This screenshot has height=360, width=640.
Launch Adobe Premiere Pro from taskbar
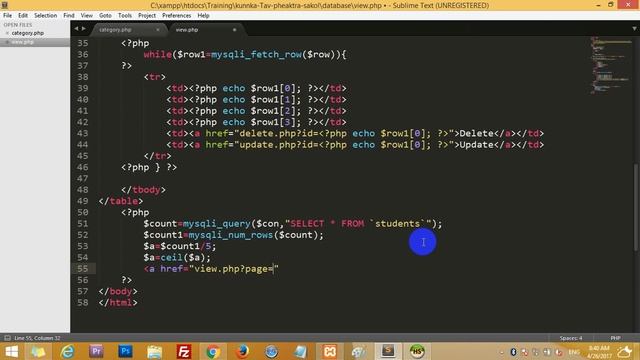click(96, 351)
